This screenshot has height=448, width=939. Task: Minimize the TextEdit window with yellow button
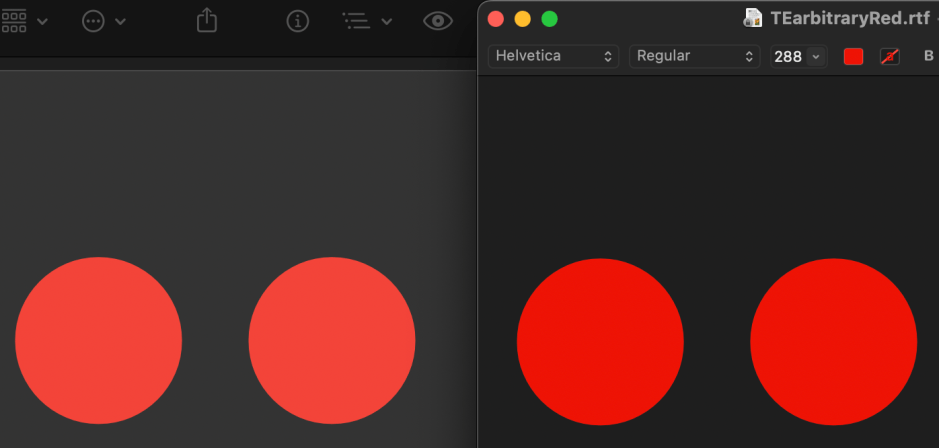[523, 19]
